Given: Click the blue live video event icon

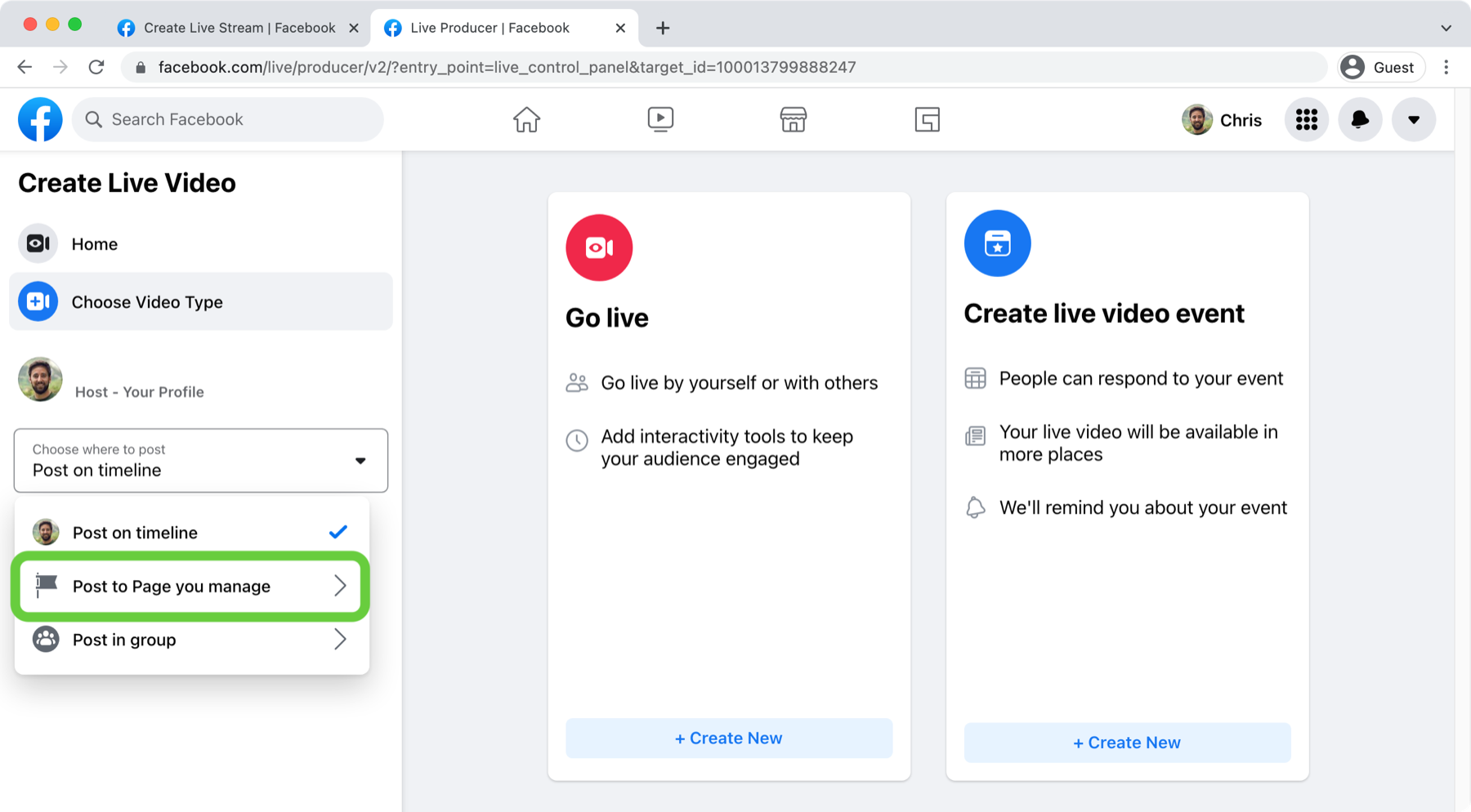Looking at the screenshot, I should click(x=997, y=243).
